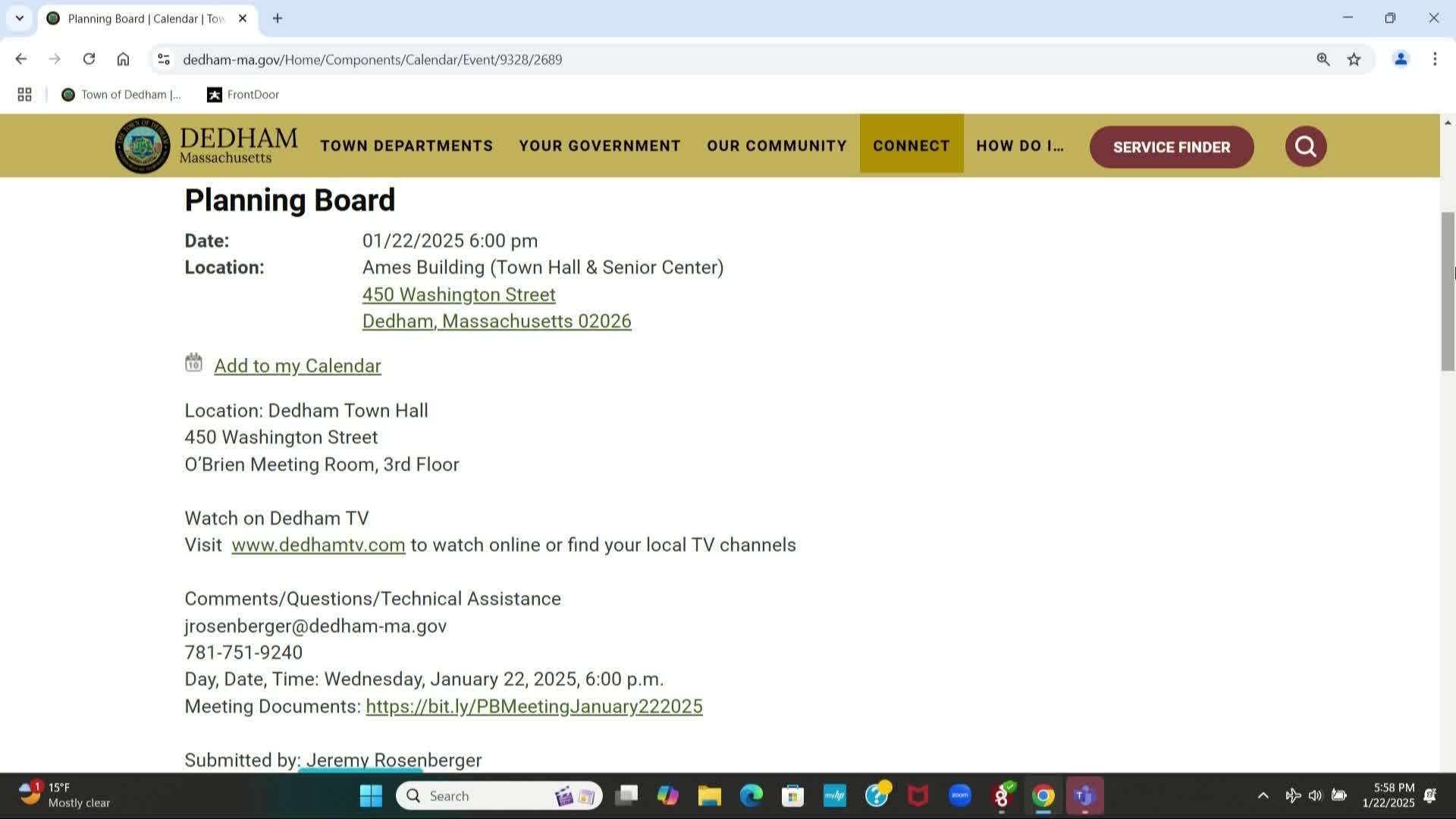Select the jrosenberger@dedham-ma.gov email text
The height and width of the screenshot is (819, 1456).
pos(315,626)
